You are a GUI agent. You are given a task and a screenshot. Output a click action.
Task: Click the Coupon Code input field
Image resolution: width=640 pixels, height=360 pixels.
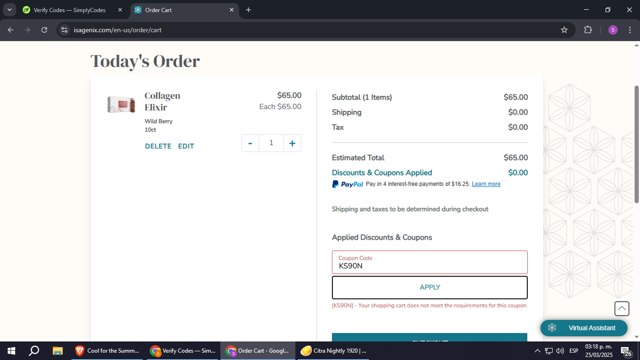click(x=429, y=262)
